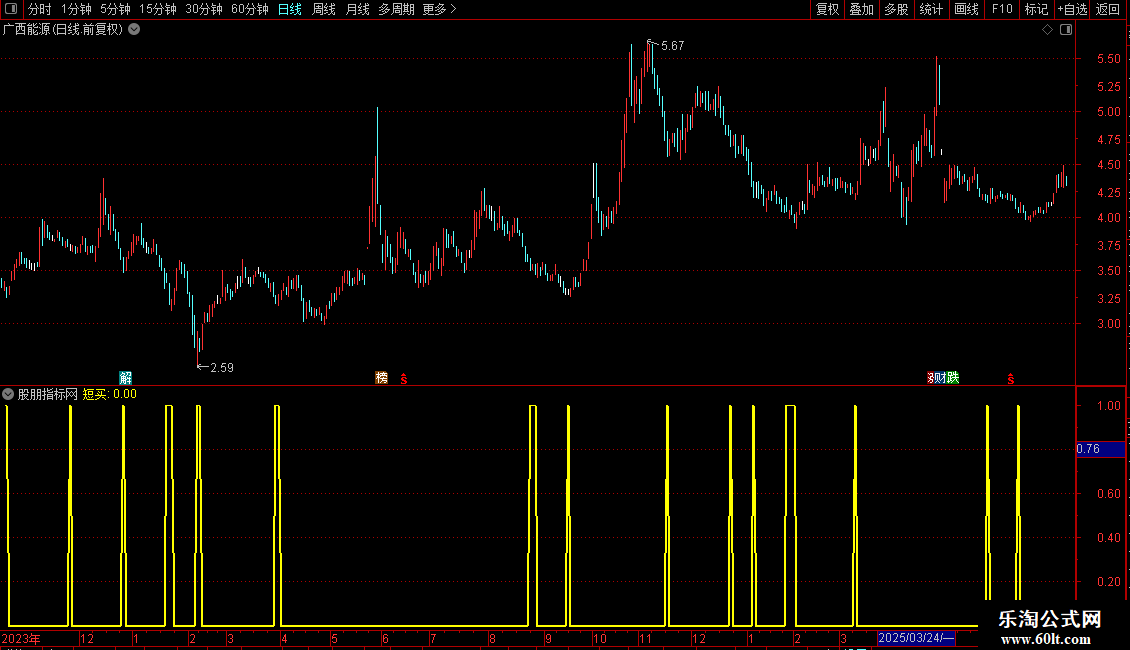
Task: Click the 叠加 overlay button
Action: 862,9
